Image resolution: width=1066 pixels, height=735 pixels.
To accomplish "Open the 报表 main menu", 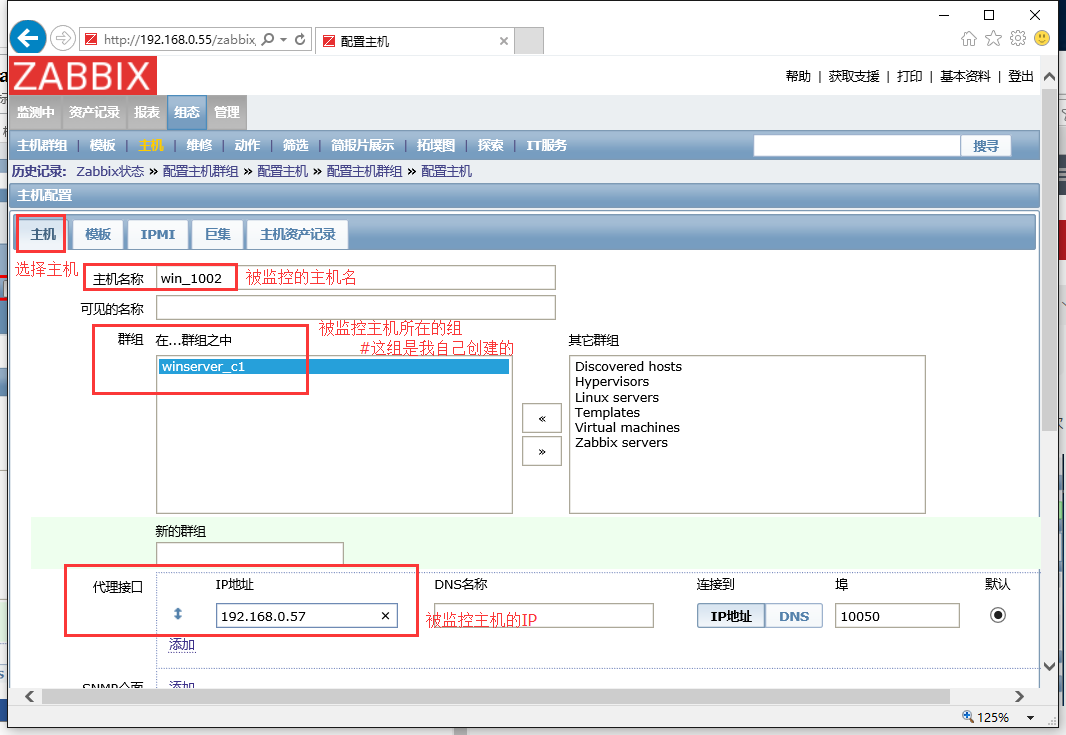I will point(147,112).
